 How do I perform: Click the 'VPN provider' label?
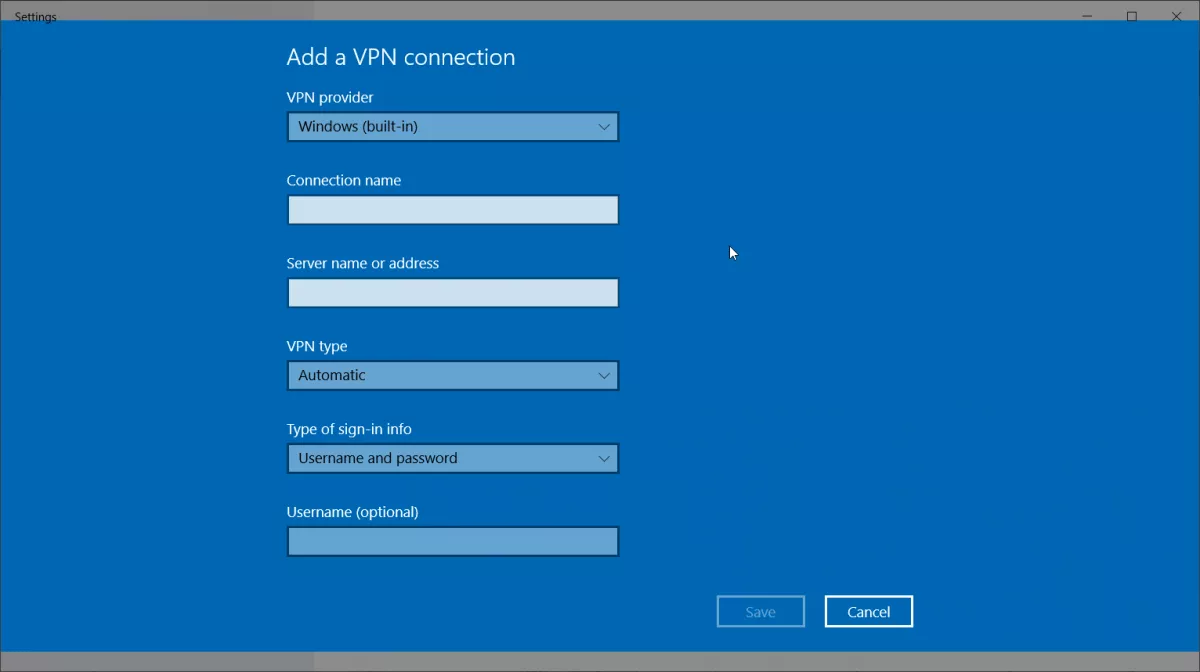click(330, 98)
